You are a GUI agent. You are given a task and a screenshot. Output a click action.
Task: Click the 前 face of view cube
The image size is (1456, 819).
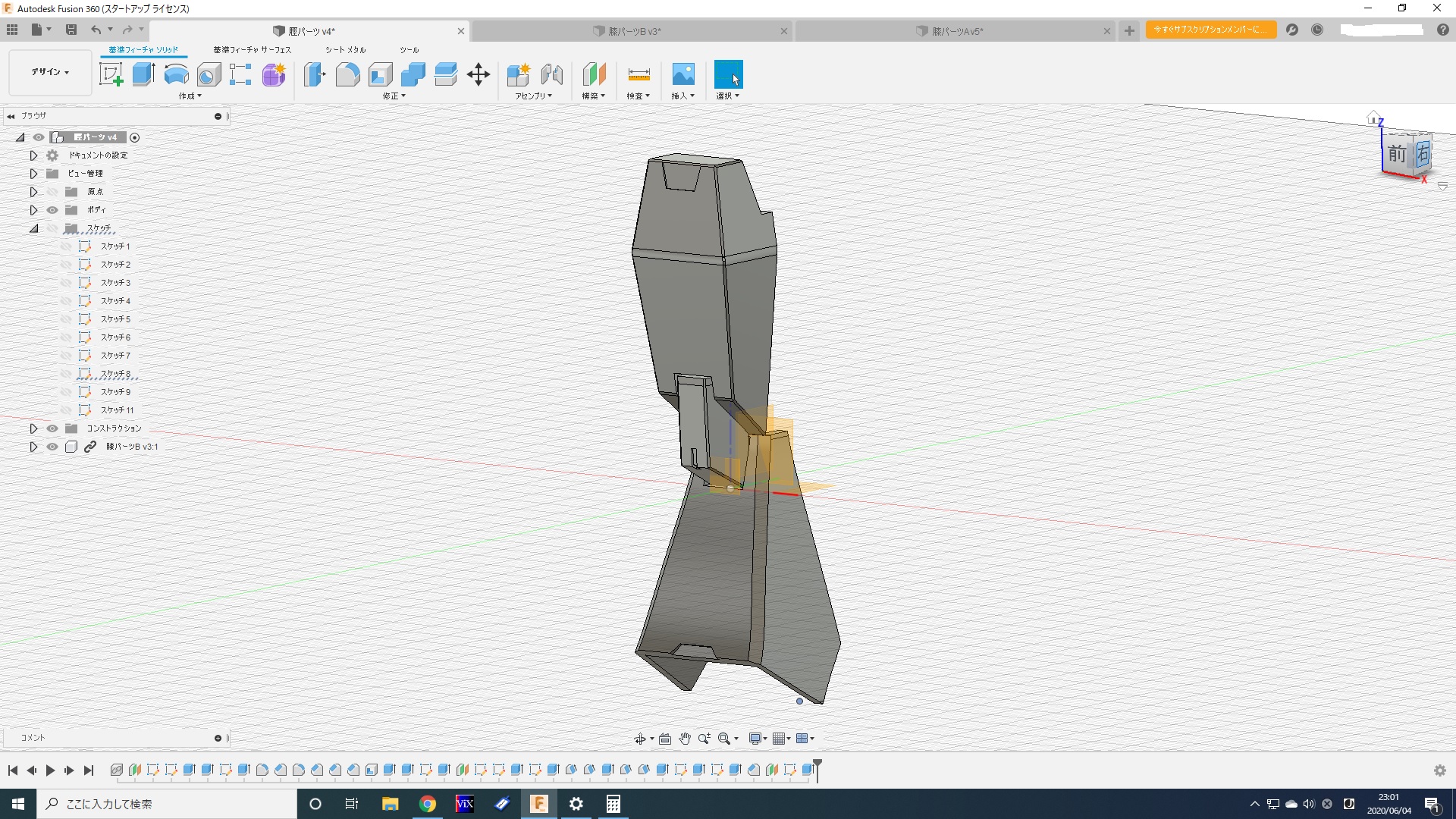pyautogui.click(x=1397, y=155)
